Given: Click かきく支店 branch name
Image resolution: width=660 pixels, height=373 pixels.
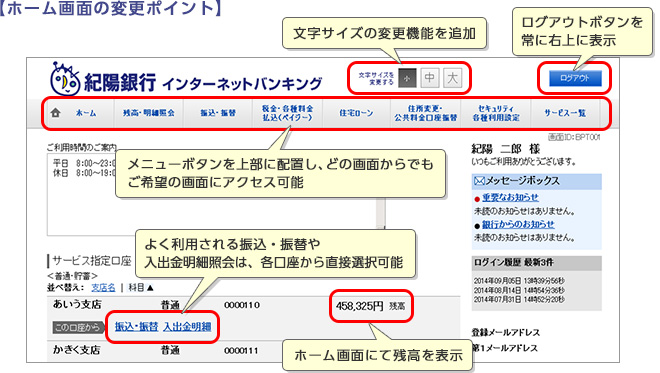Looking at the screenshot, I should click(x=77, y=349).
